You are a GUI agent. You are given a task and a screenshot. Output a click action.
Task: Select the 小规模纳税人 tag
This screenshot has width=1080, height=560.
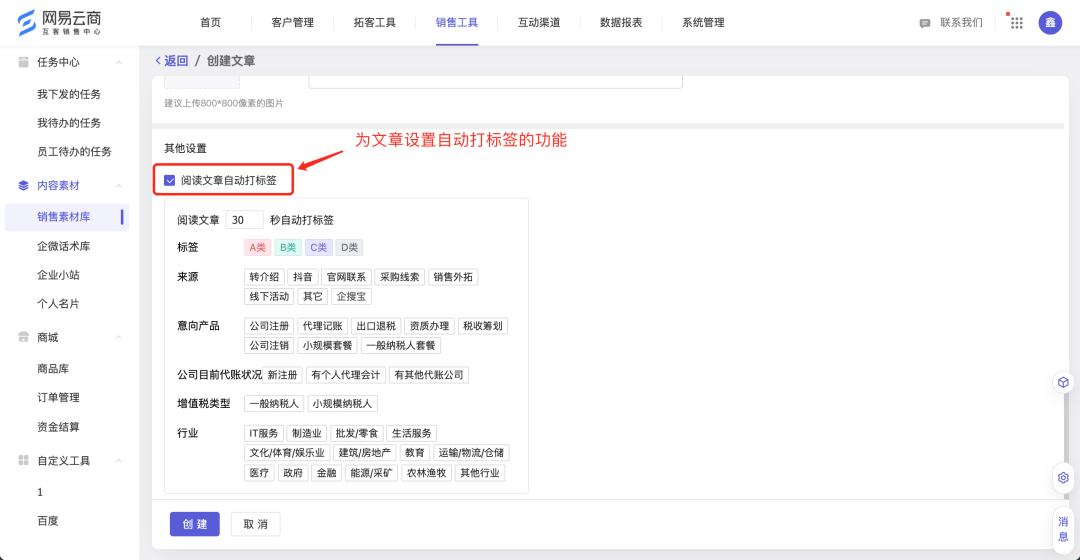pyautogui.click(x=342, y=404)
